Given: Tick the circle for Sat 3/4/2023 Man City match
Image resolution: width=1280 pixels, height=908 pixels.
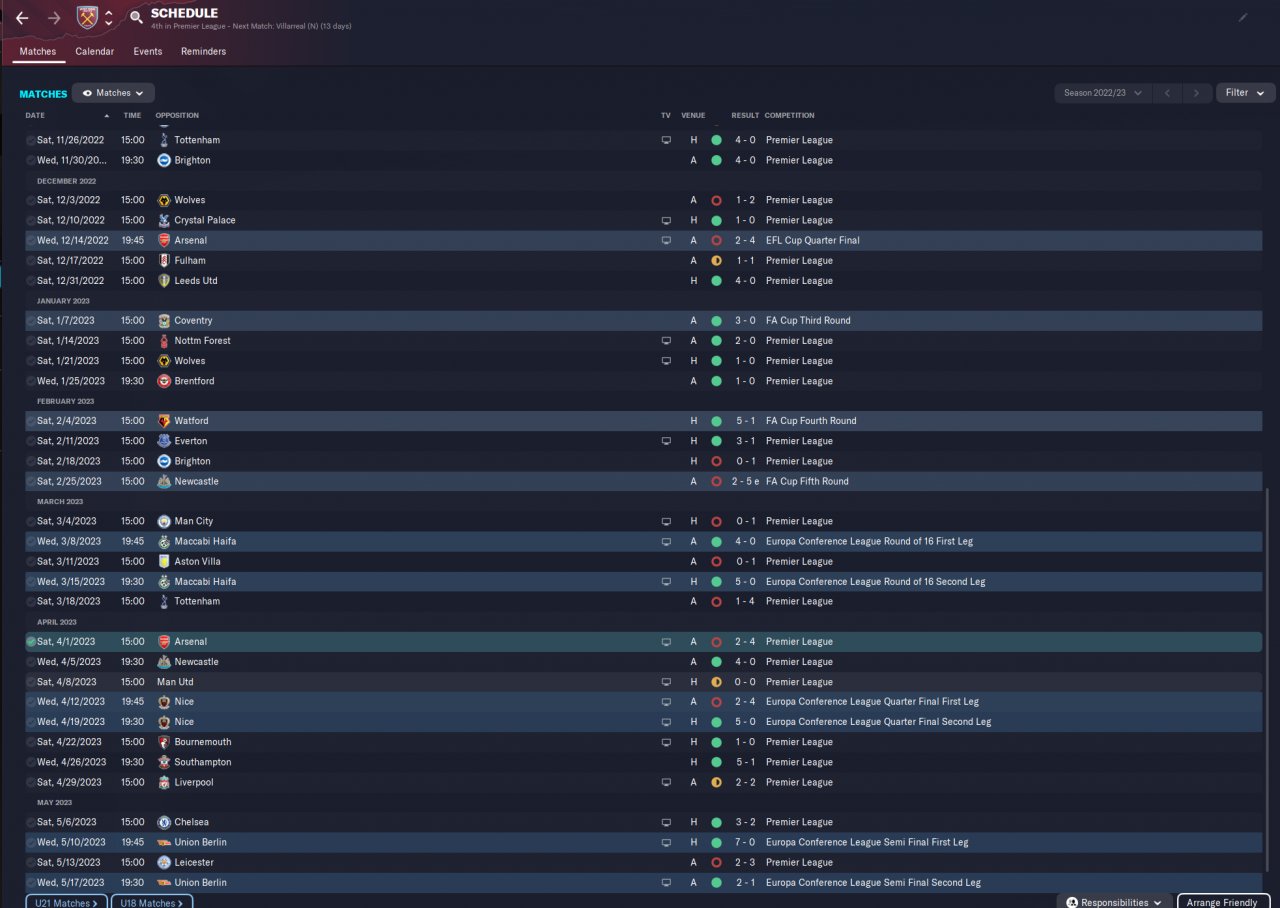Looking at the screenshot, I should [x=31, y=521].
